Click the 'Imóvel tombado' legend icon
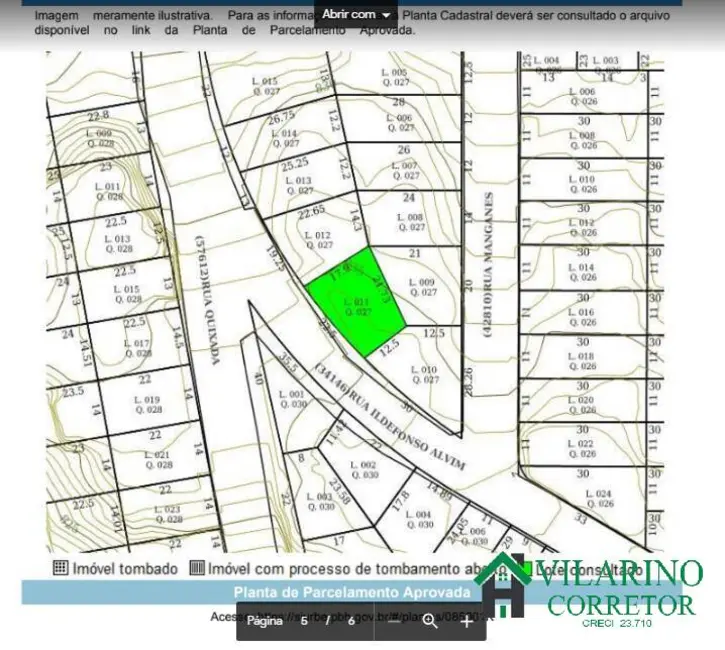Image resolution: width=725 pixels, height=650 pixels. (60, 568)
